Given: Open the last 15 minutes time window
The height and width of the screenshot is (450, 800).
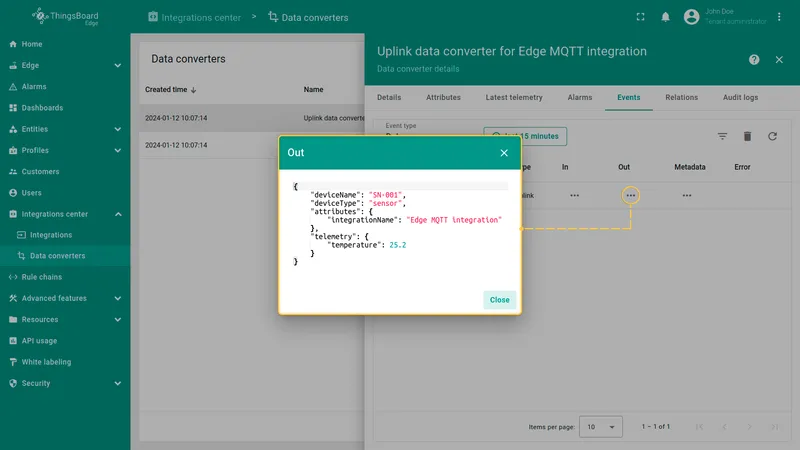Looking at the screenshot, I should (x=525, y=136).
